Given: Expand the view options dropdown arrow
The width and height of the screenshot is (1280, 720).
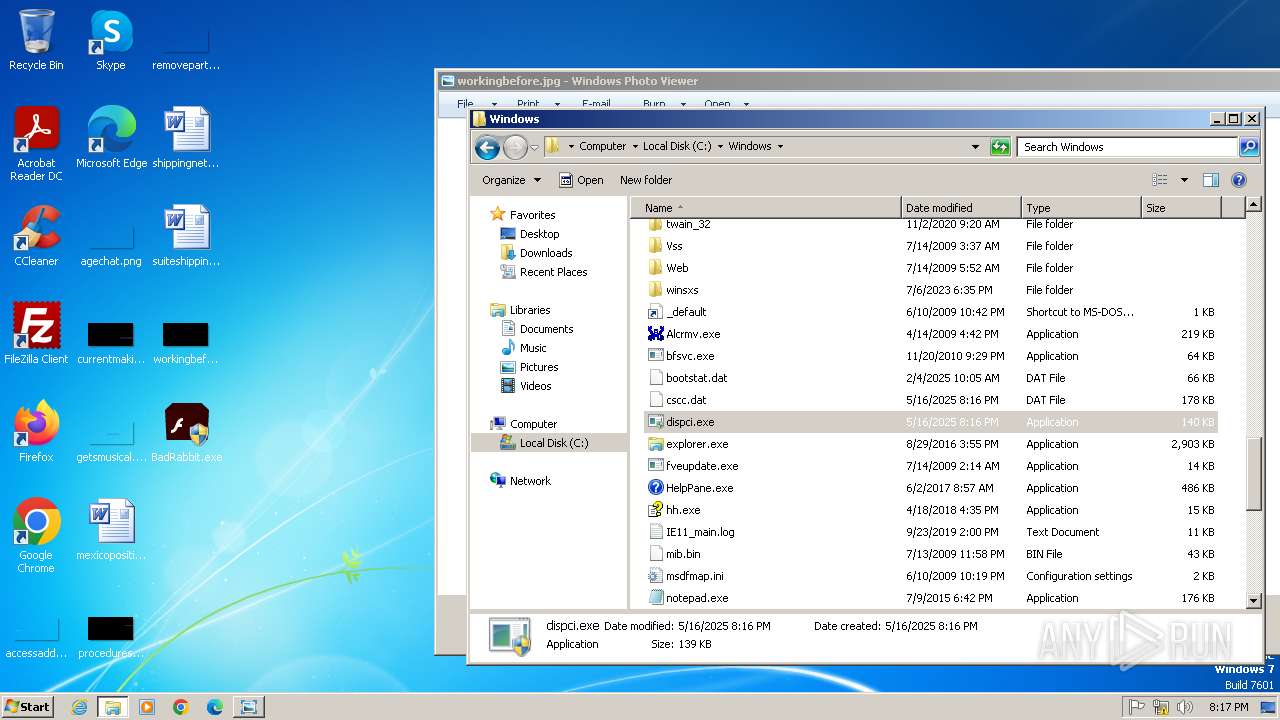Looking at the screenshot, I should (x=1184, y=180).
